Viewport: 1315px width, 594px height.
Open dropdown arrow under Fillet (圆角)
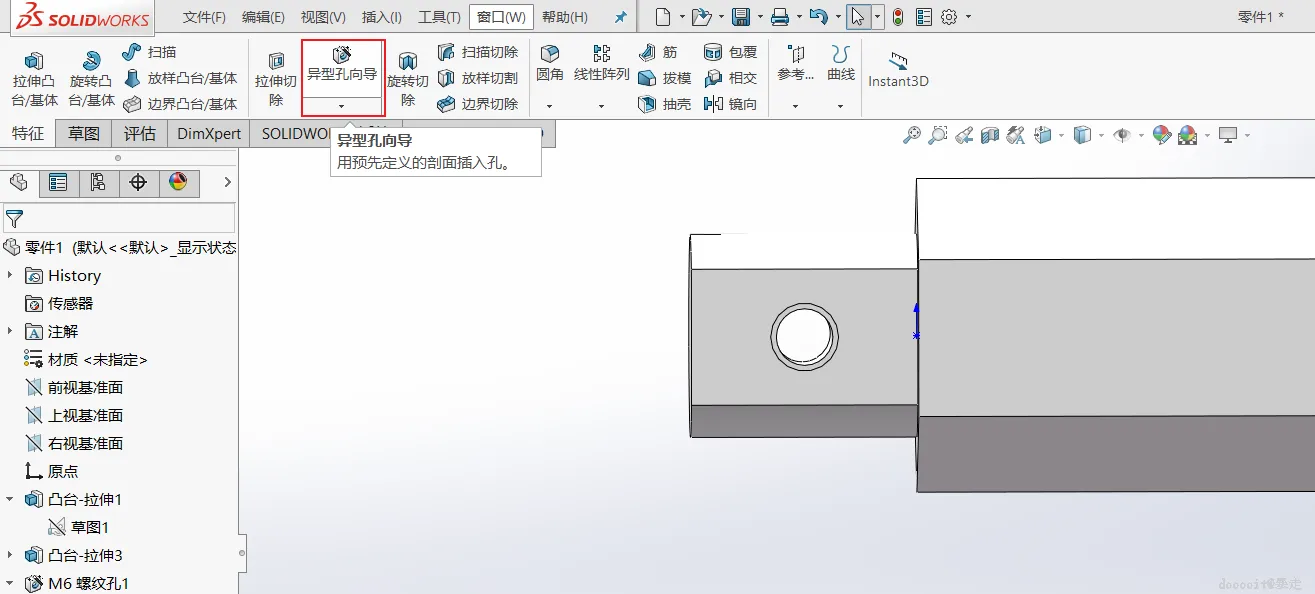click(549, 106)
